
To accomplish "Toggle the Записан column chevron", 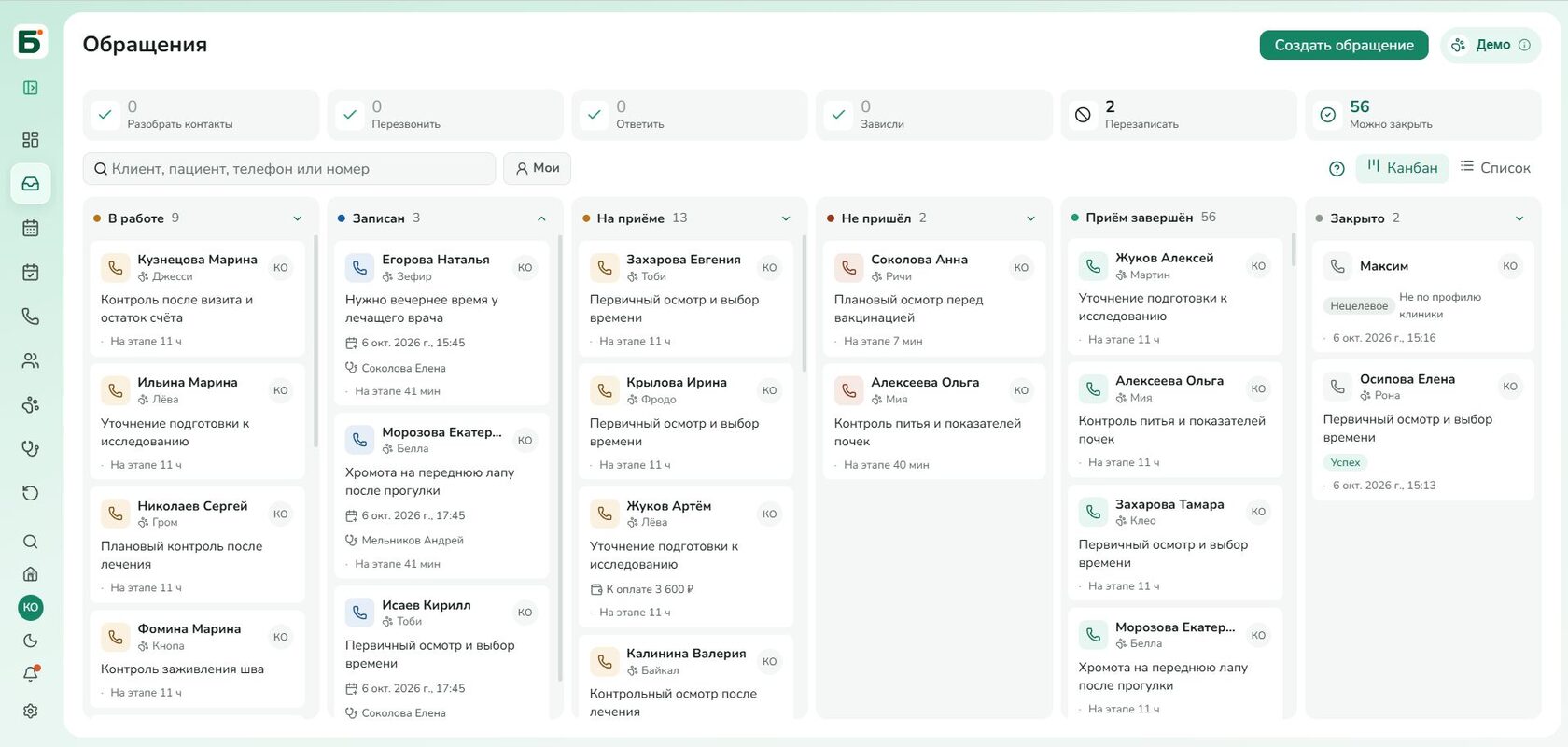I will pos(541,218).
